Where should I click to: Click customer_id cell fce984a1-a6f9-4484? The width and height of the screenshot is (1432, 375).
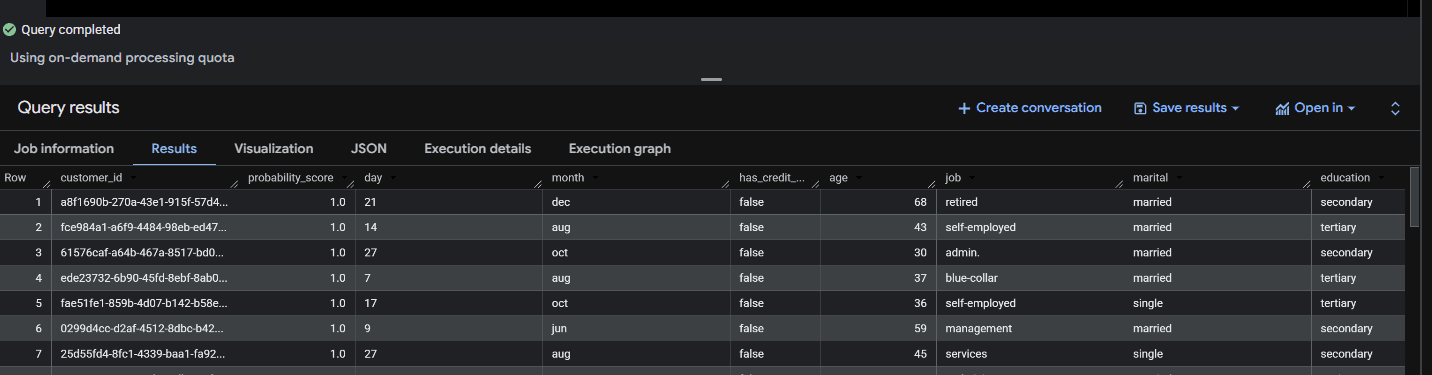coord(144,227)
